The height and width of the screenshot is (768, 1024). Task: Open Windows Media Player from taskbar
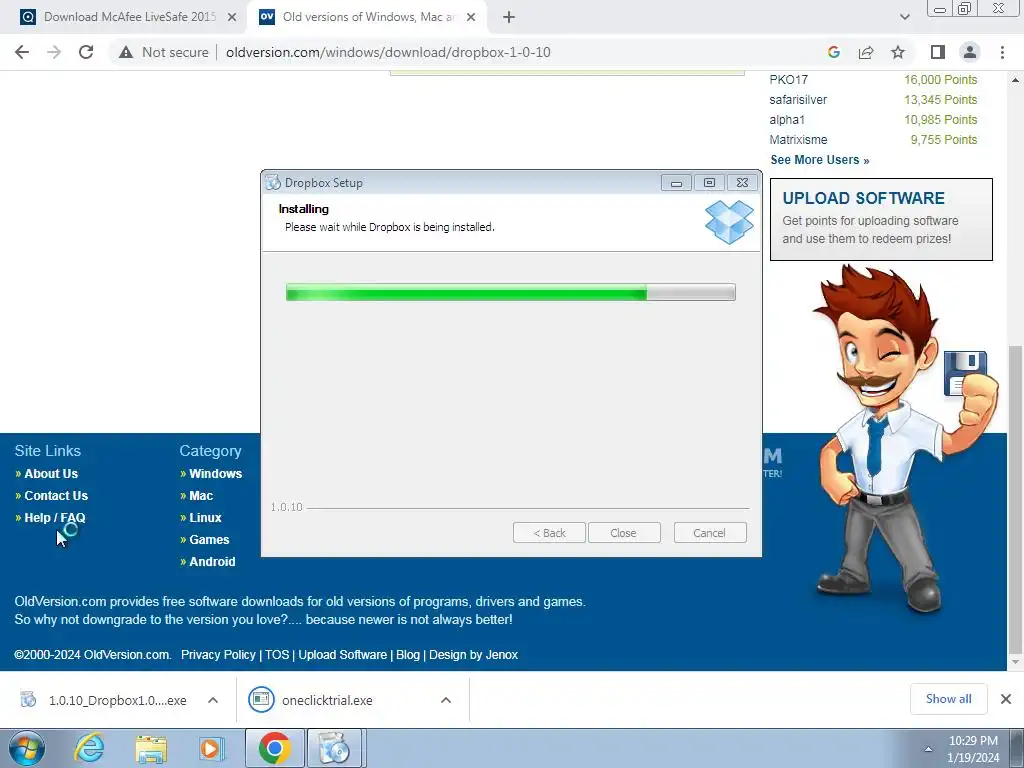coord(210,749)
